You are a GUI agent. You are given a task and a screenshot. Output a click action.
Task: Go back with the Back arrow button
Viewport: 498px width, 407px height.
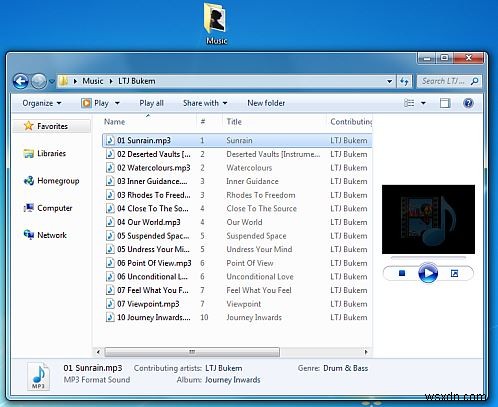click(21, 81)
